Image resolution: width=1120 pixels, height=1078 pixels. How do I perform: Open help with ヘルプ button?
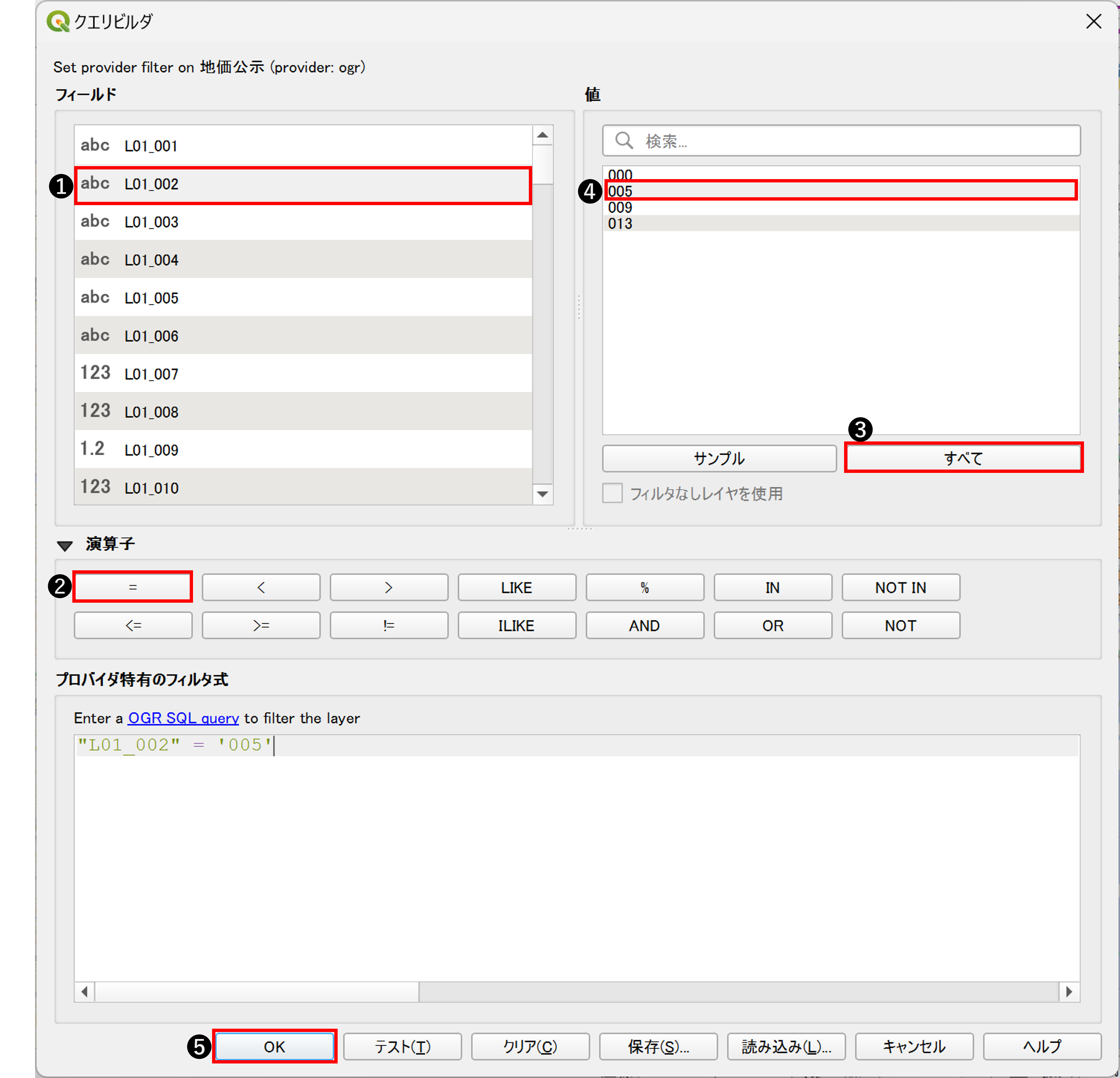coord(1042,1047)
